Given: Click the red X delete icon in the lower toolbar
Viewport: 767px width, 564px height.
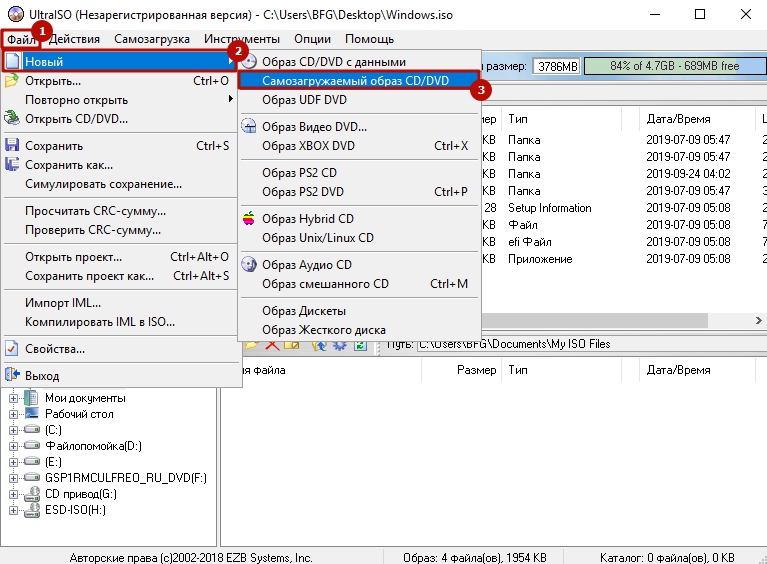Looking at the screenshot, I should 272,345.
